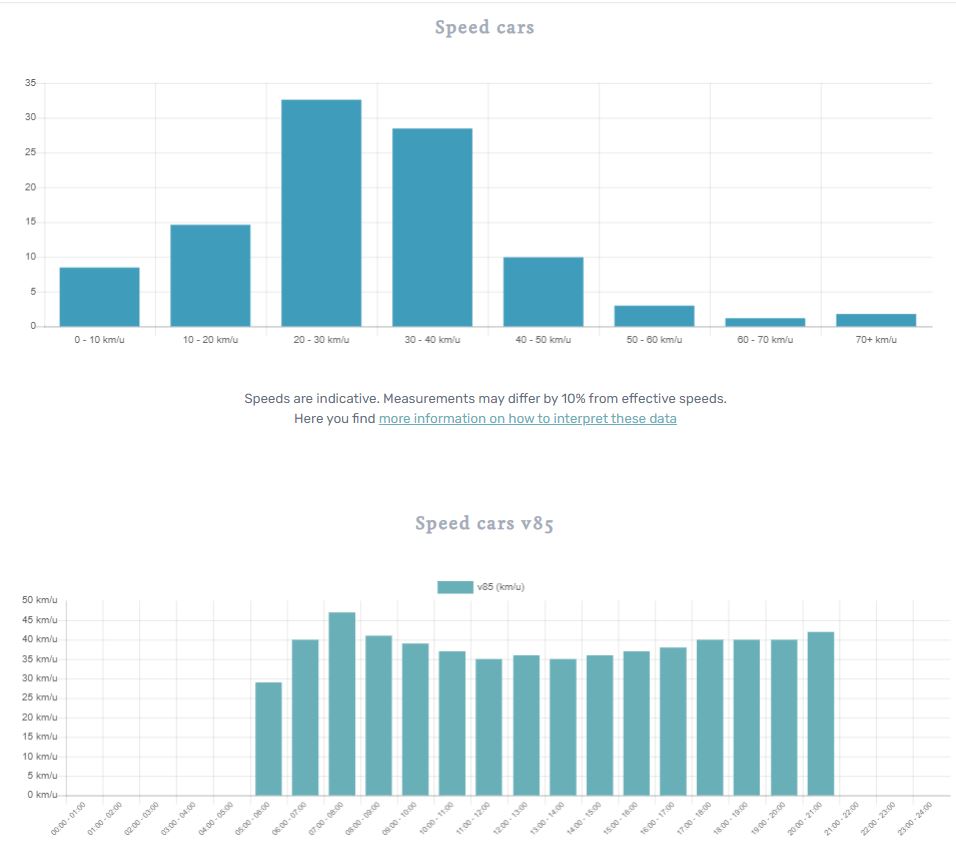
Task: Click the 0 - 10 km/u speed bar
Action: point(99,297)
